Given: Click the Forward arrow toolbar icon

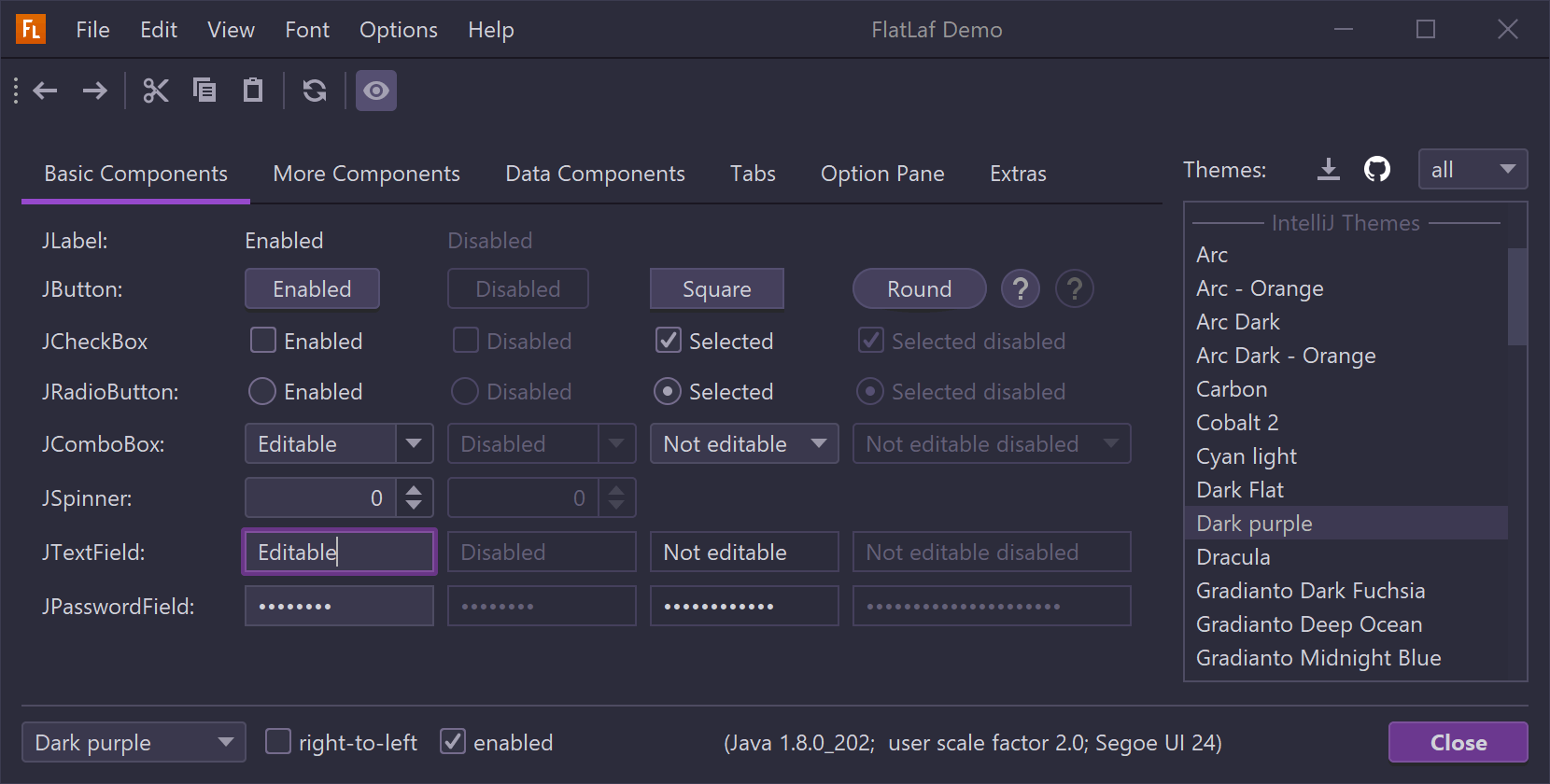Looking at the screenshot, I should (x=94, y=91).
